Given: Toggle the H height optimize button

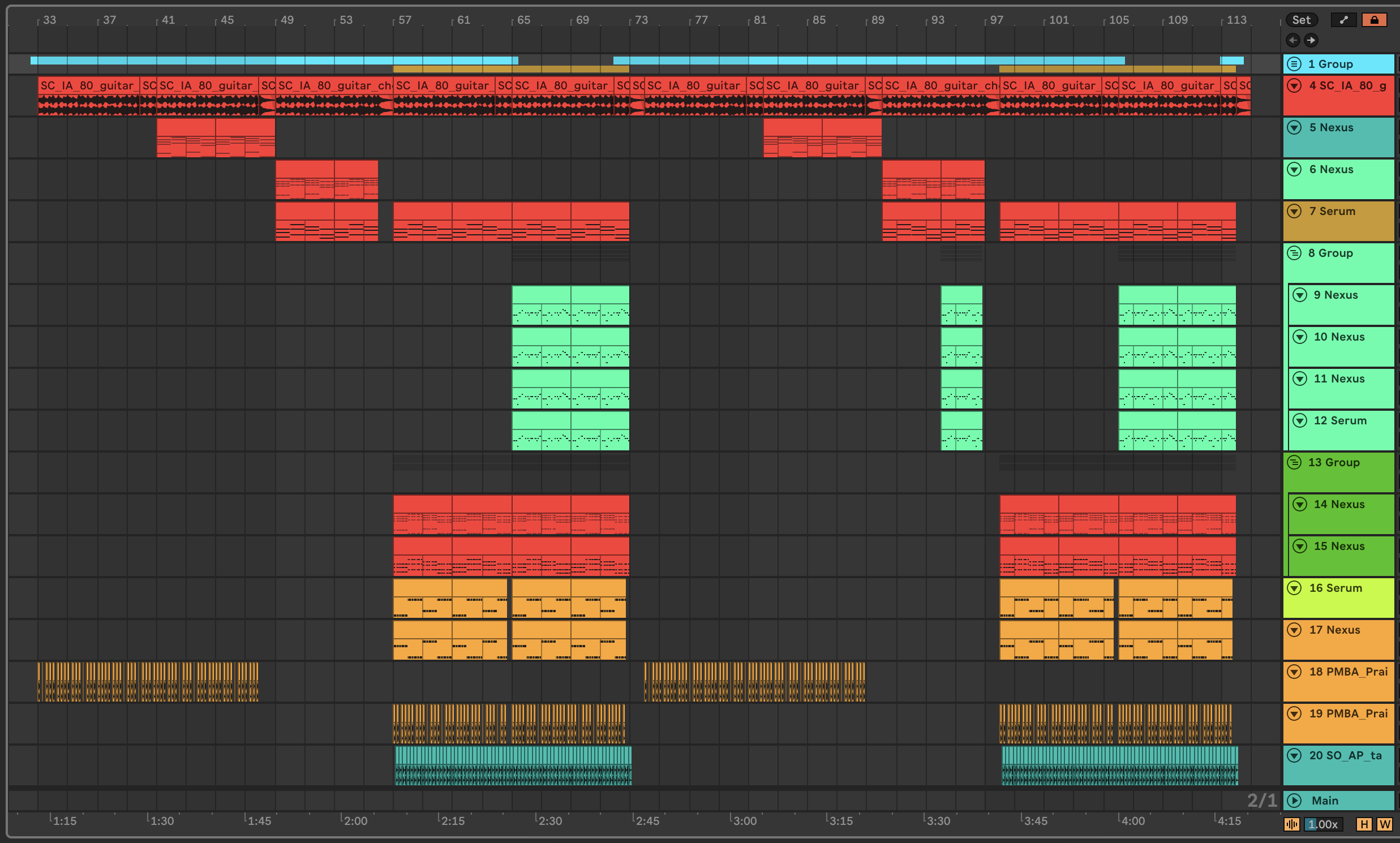Looking at the screenshot, I should (1364, 824).
